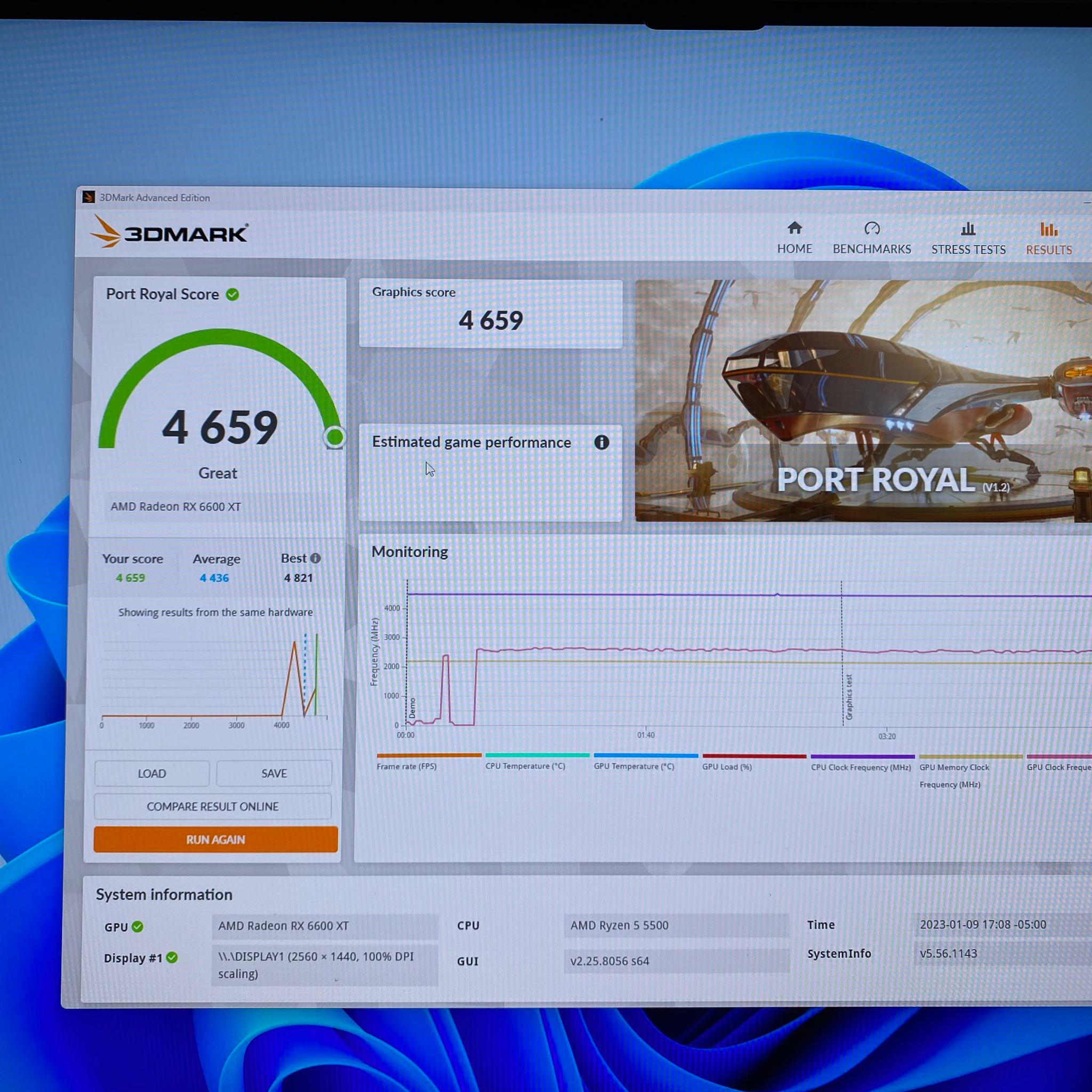Click the DISPLAY1 resolution text field
This screenshot has height=1092, width=1092.
tap(325, 966)
